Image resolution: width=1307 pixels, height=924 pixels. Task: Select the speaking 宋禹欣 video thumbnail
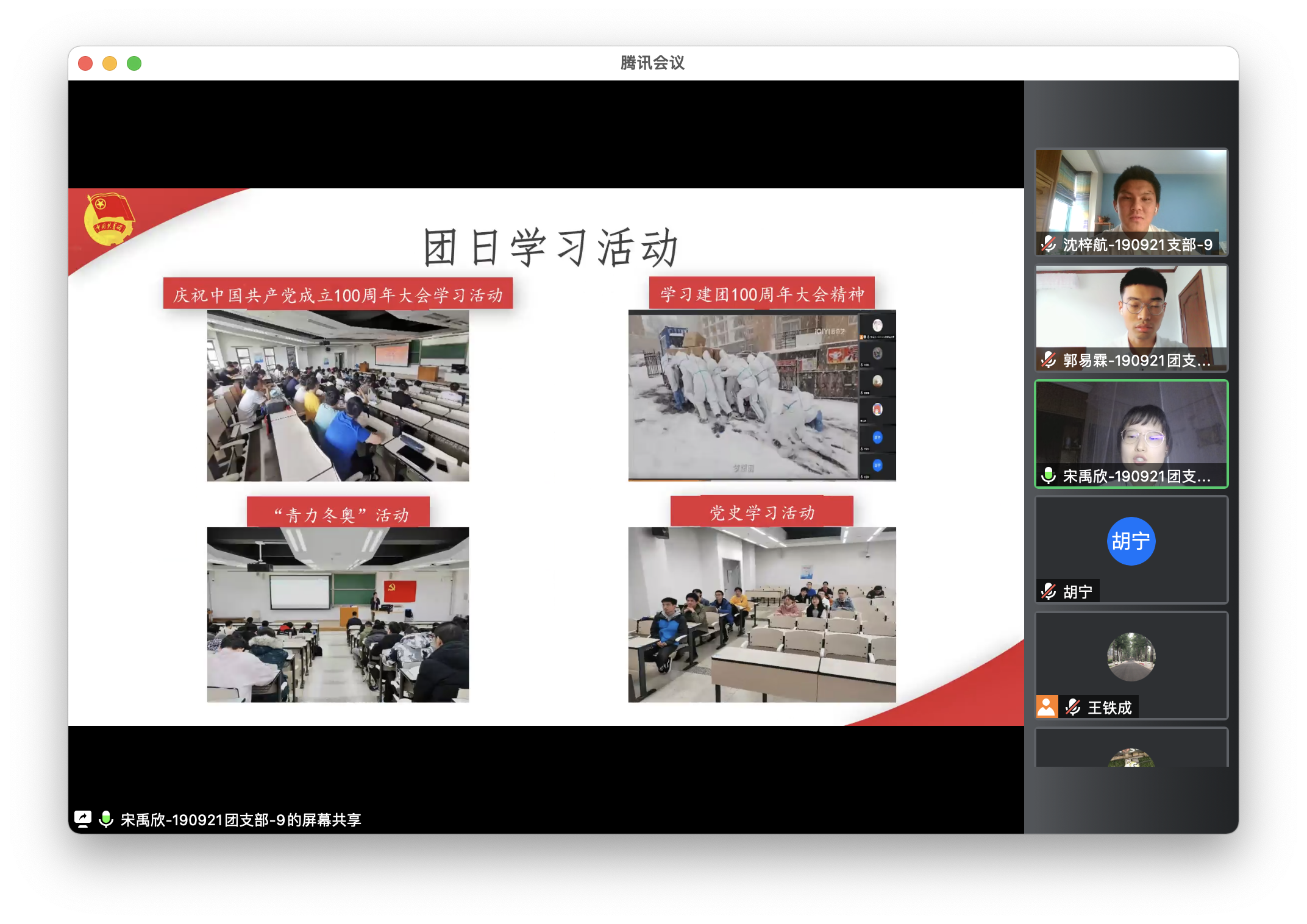point(1131,427)
